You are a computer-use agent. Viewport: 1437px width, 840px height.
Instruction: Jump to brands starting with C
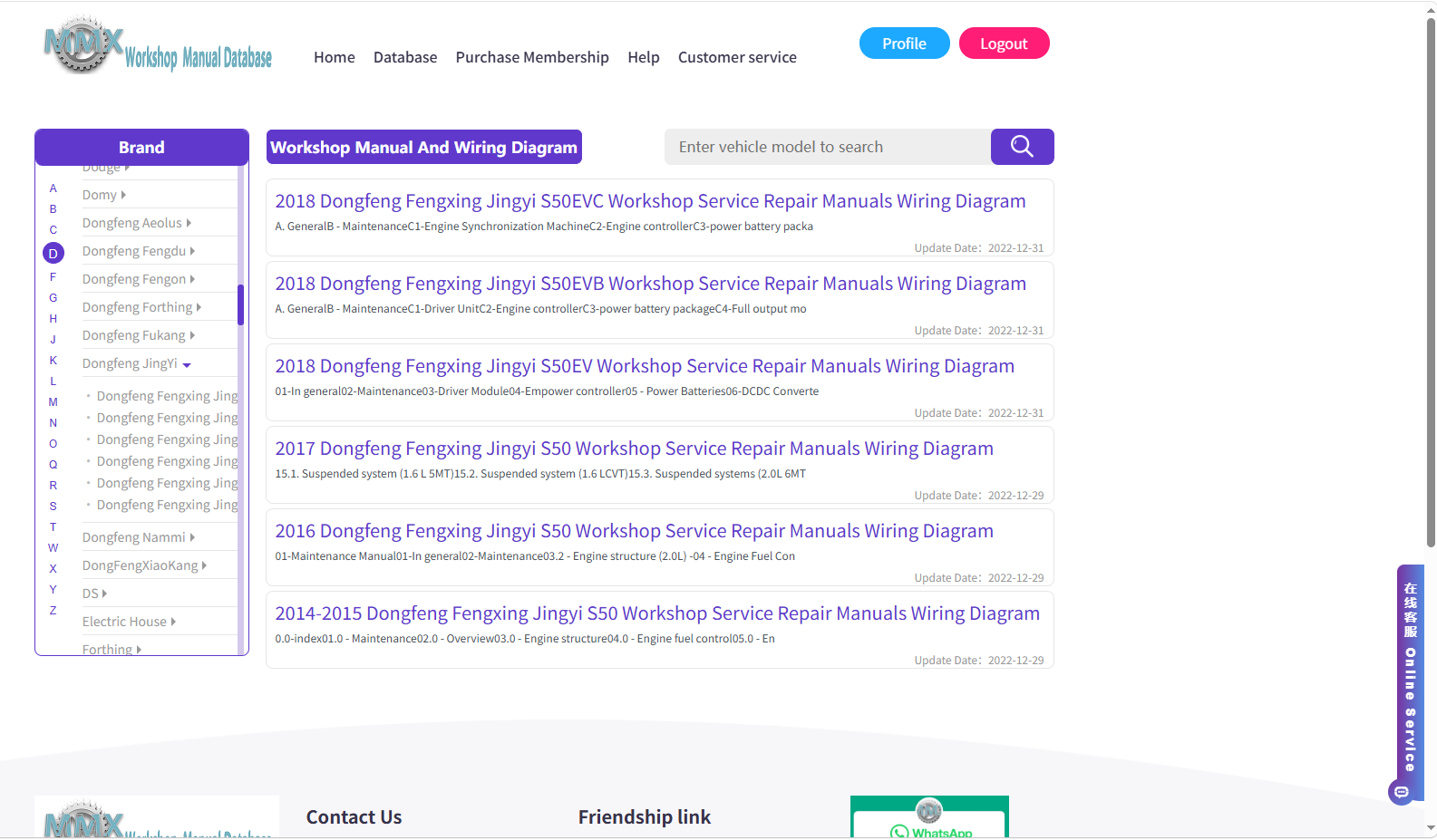coord(53,230)
